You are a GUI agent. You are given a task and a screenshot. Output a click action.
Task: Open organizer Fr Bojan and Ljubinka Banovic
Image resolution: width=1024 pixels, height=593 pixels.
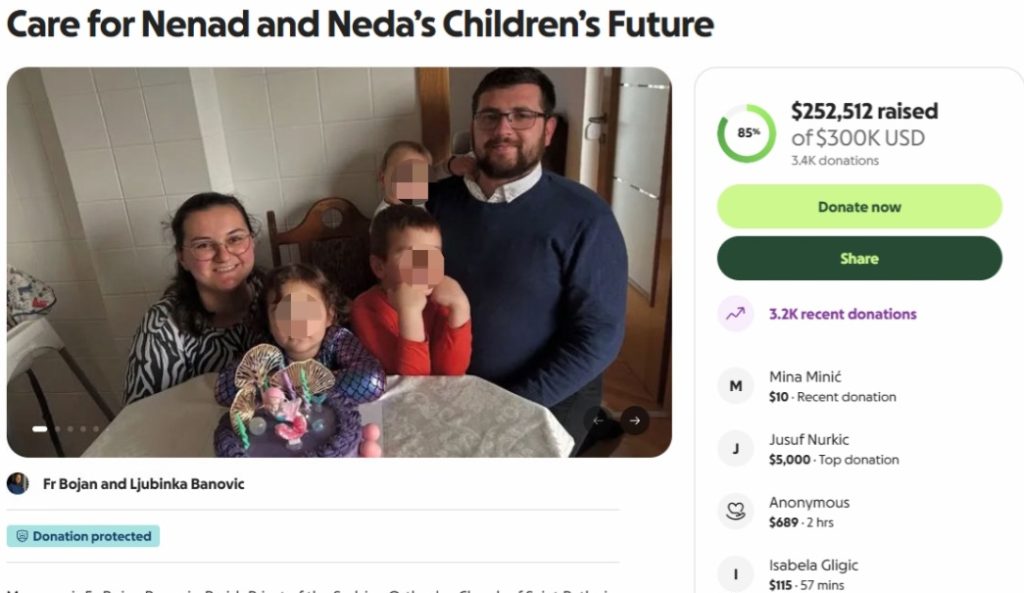pos(143,484)
